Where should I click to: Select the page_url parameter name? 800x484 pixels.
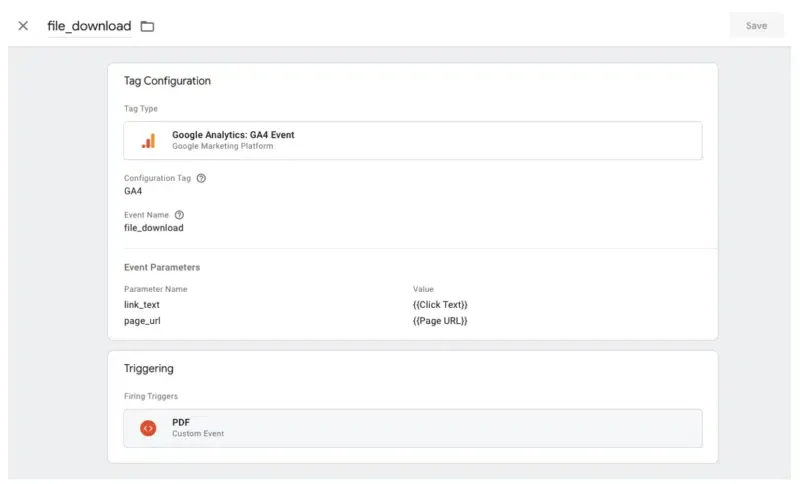(x=141, y=321)
